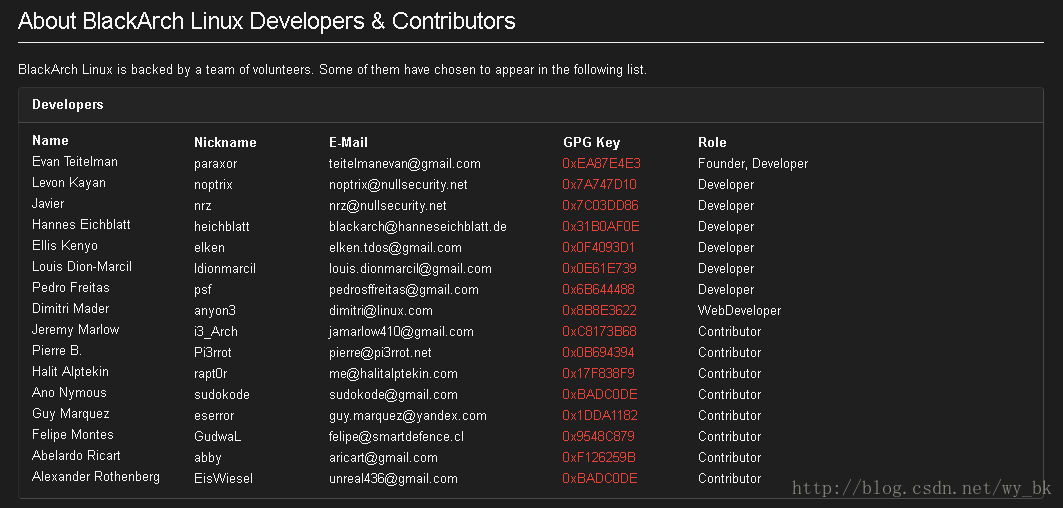Click email jamarlow410@gmail.com
The height and width of the screenshot is (508, 1063).
pyautogui.click(x=401, y=332)
